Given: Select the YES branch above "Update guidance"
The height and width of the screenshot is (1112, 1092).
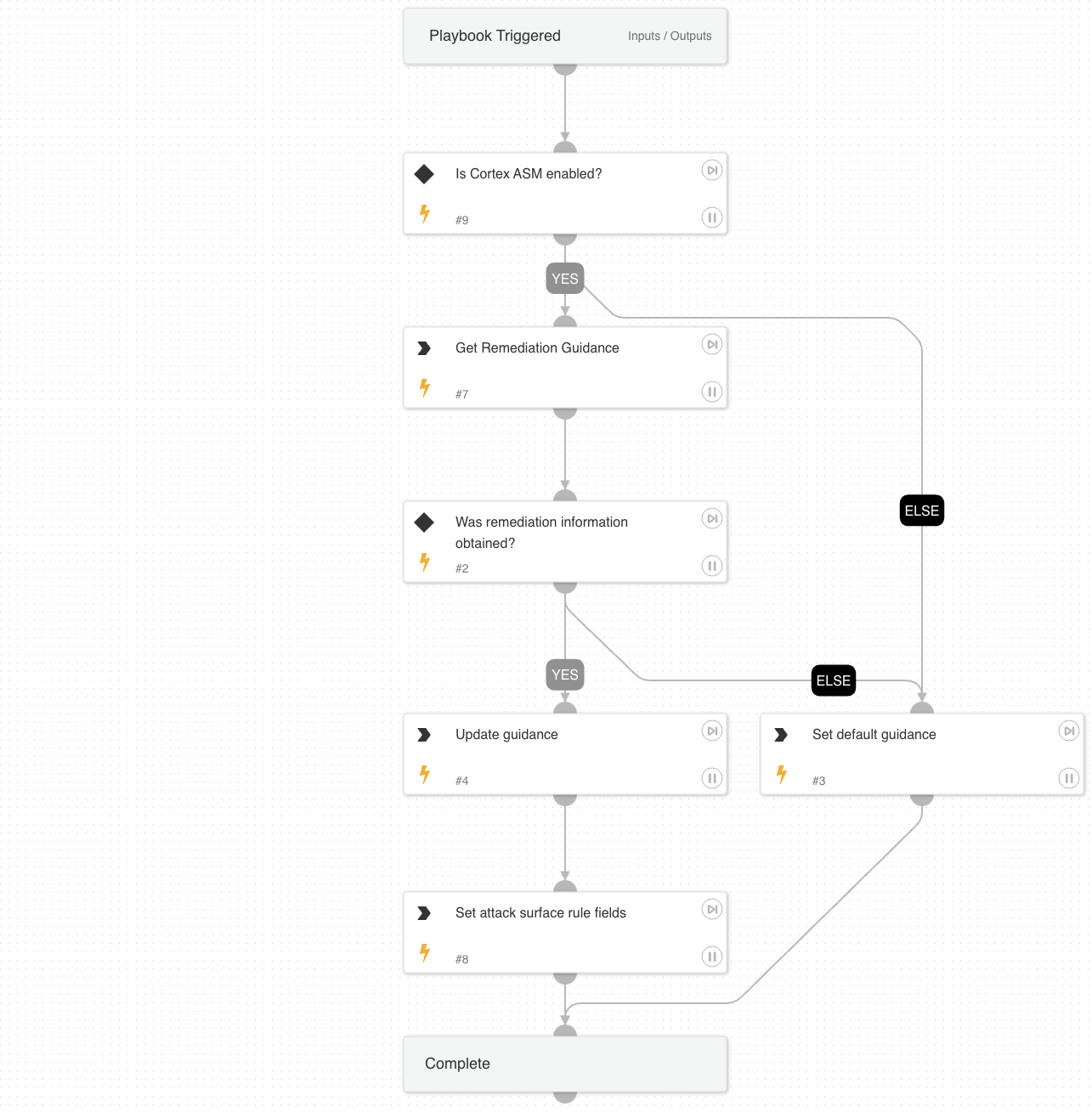Looking at the screenshot, I should pos(564,675).
